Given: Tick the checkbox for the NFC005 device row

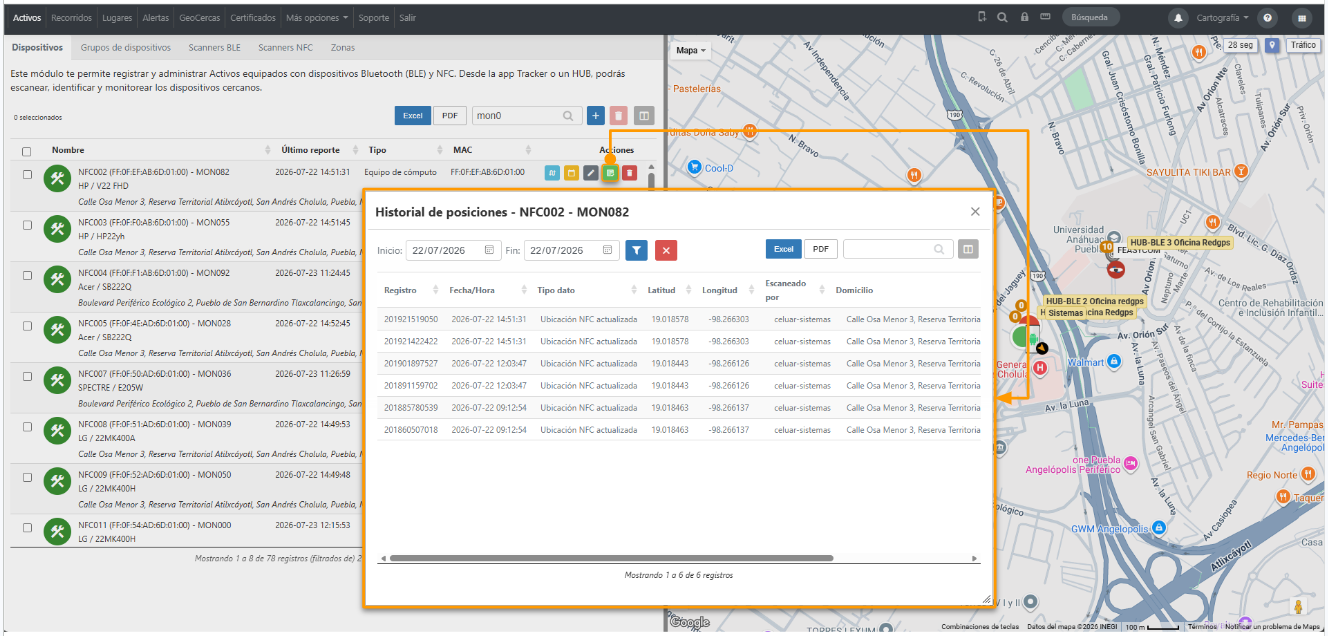Looking at the screenshot, I should pyautogui.click(x=27, y=324).
